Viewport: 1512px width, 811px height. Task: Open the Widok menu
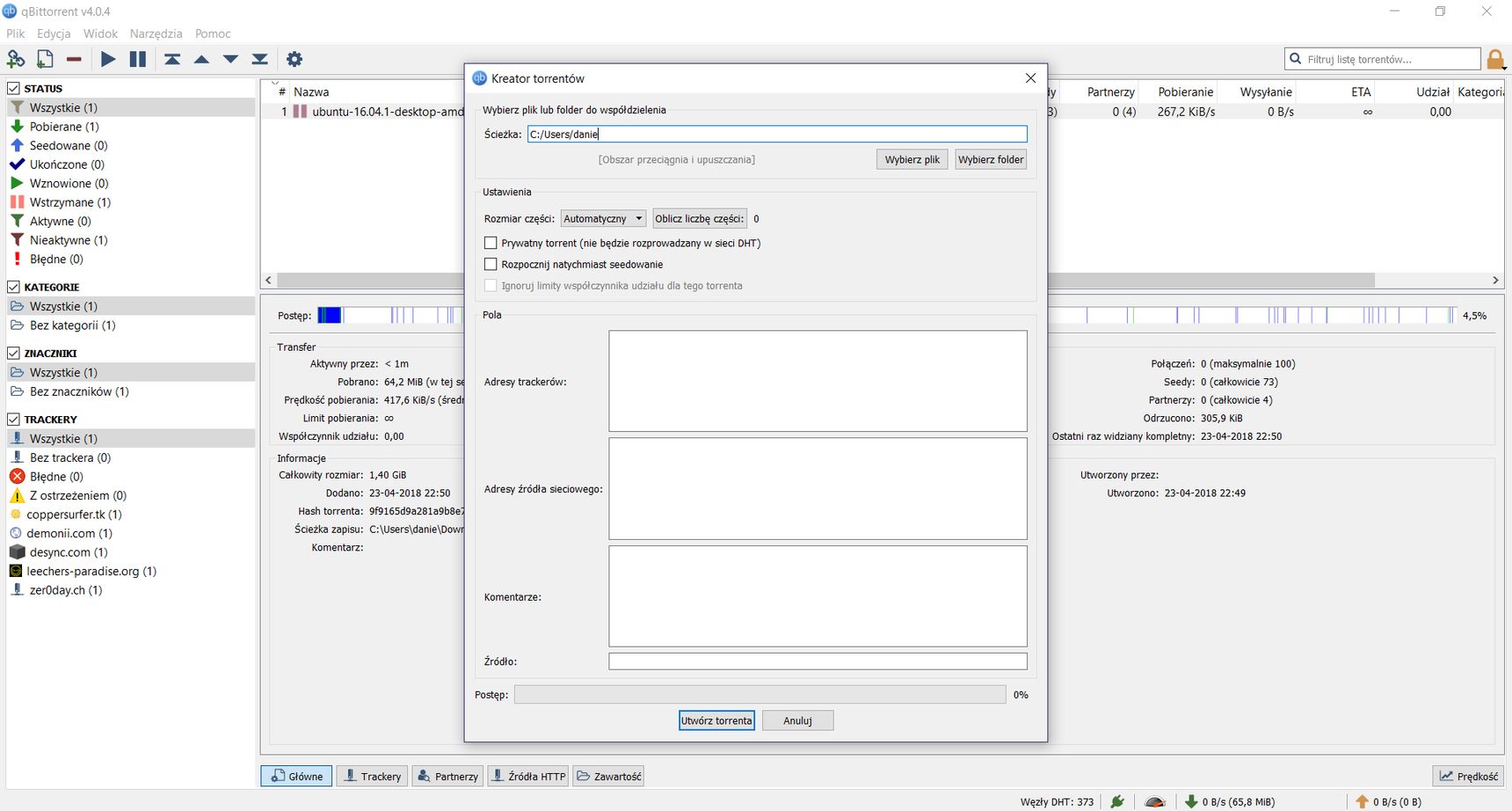tap(100, 33)
